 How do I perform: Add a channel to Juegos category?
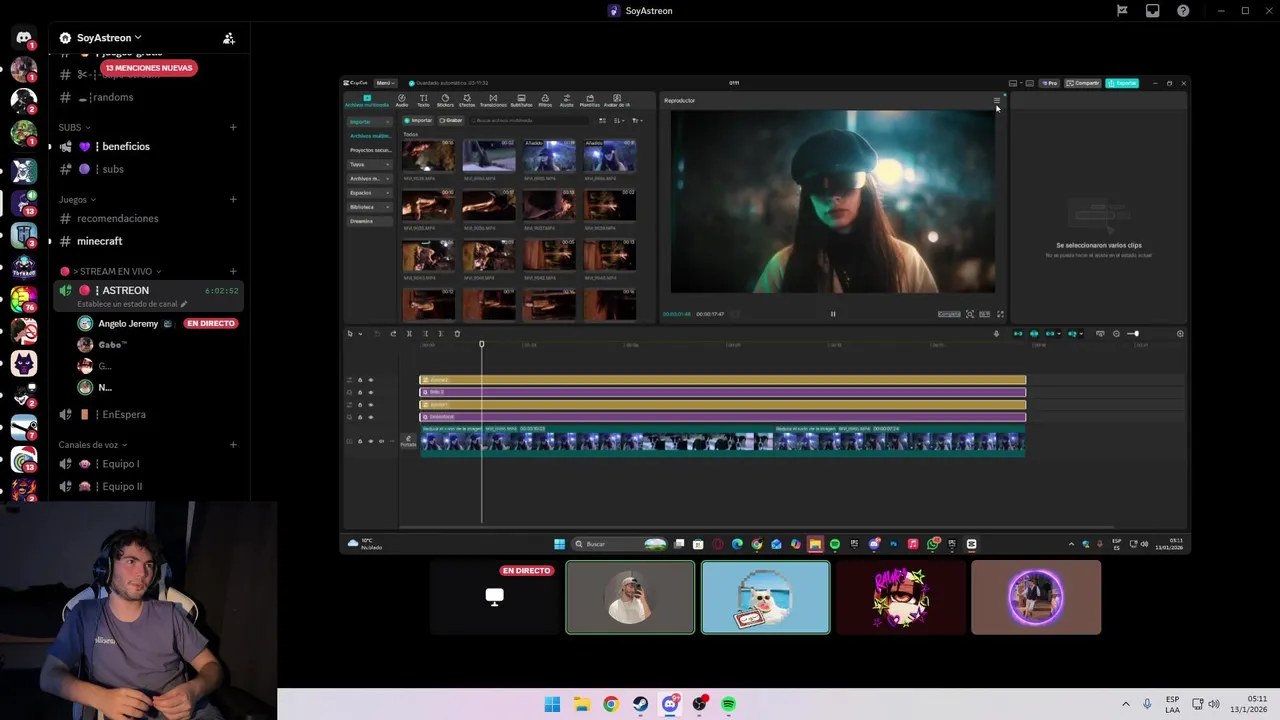pos(233,199)
